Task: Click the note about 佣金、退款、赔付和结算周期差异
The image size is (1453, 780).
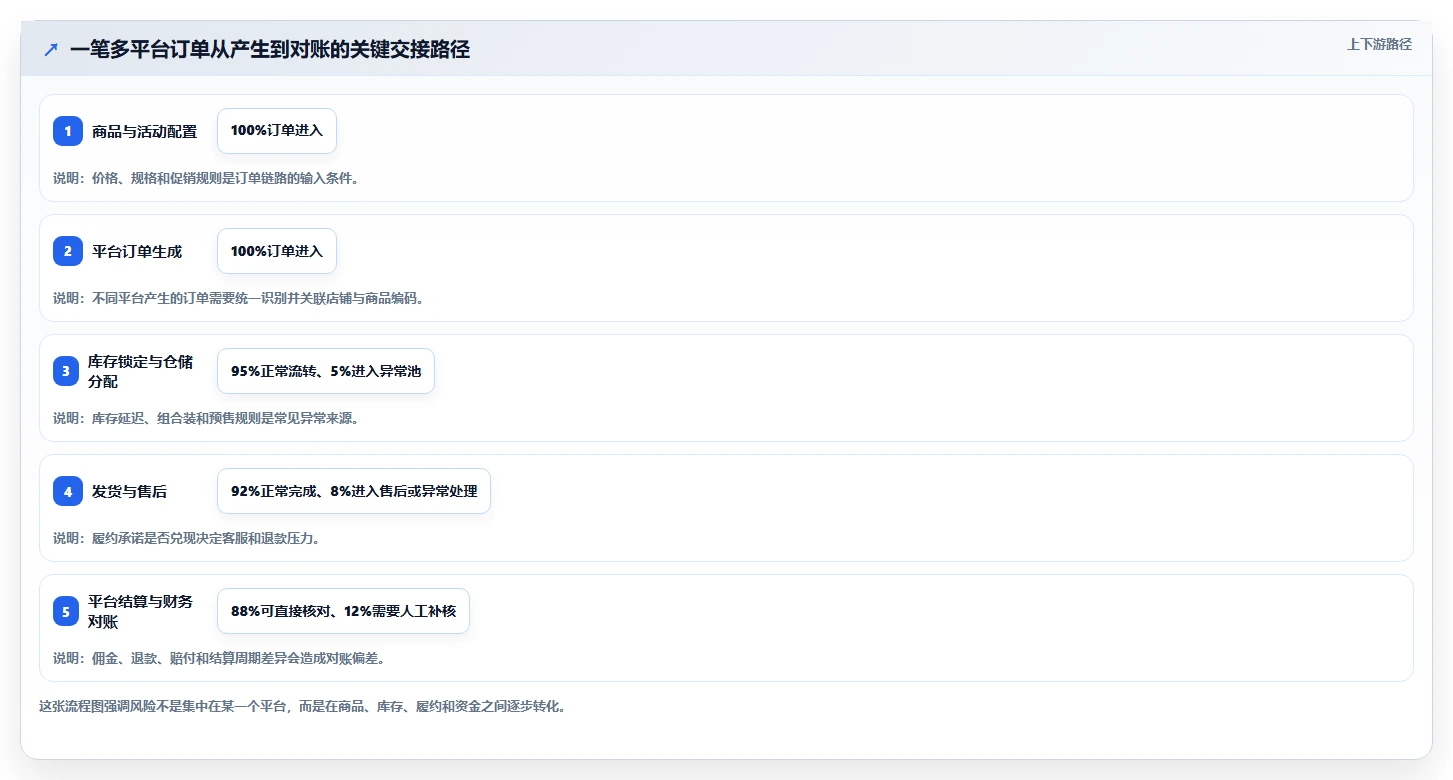Action: (x=219, y=658)
